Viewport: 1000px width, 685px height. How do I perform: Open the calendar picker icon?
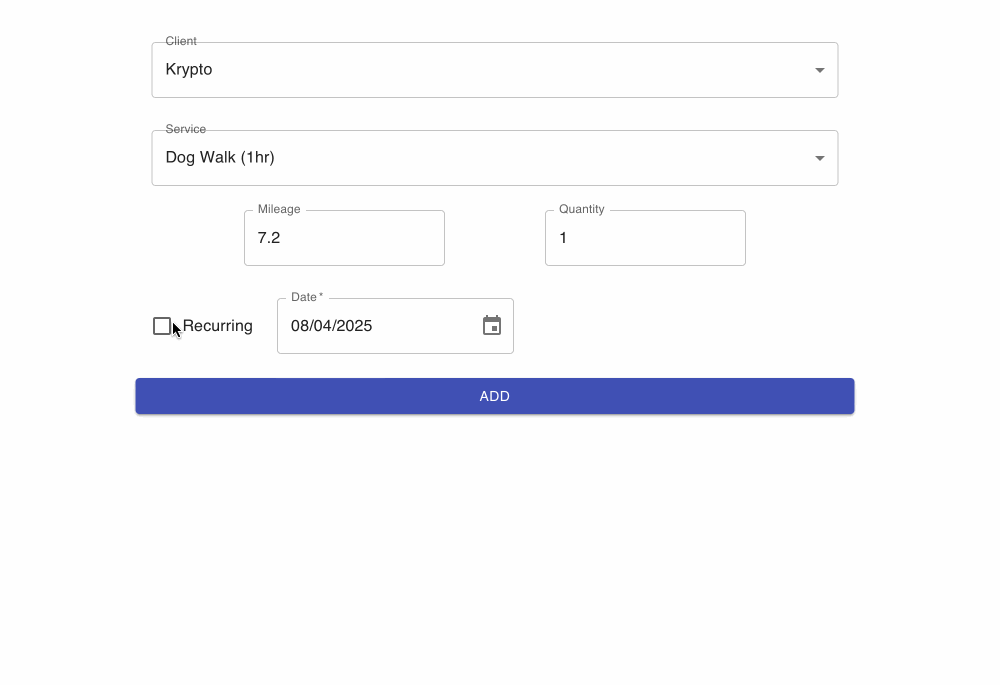(x=492, y=325)
